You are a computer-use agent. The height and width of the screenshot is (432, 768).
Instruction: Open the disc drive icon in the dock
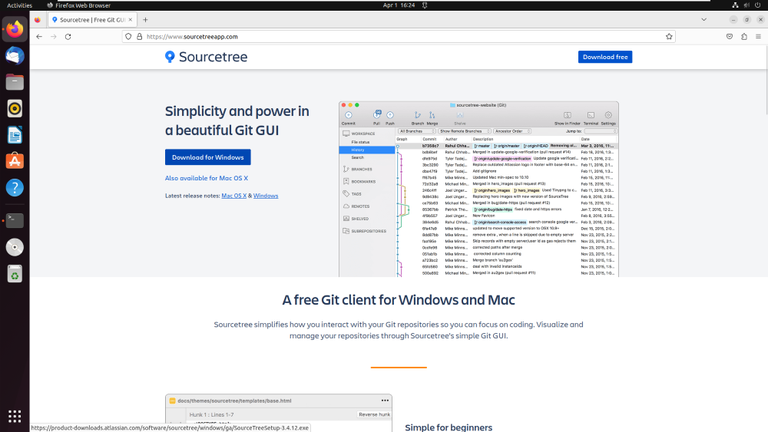15,247
